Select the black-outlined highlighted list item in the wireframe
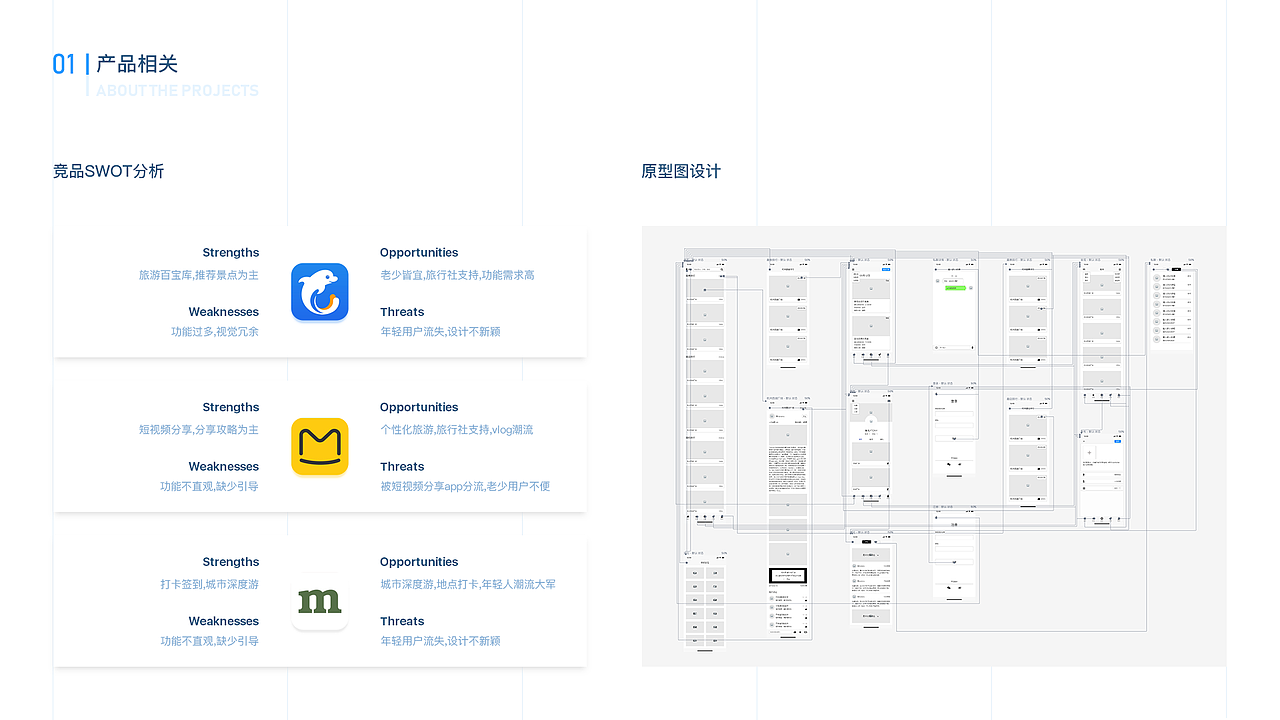 click(787, 576)
